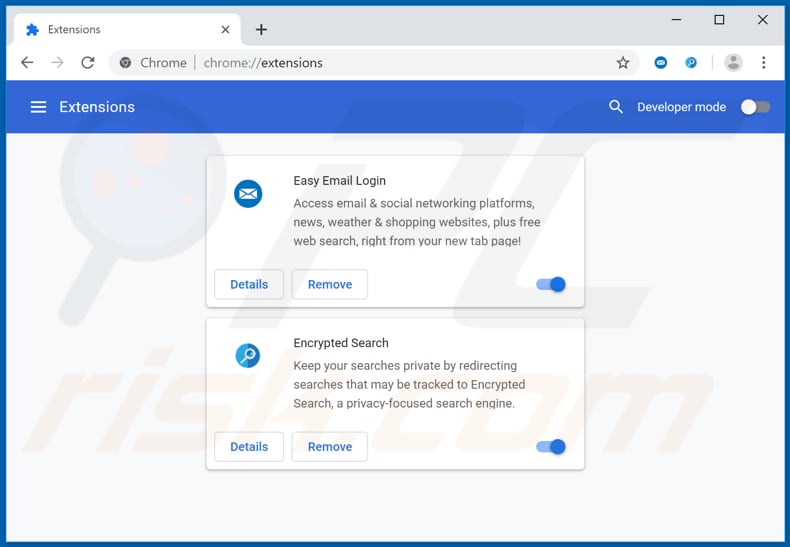The height and width of the screenshot is (547, 790).
Task: Disable the Encrypted Search extension toggle
Action: coord(551,447)
